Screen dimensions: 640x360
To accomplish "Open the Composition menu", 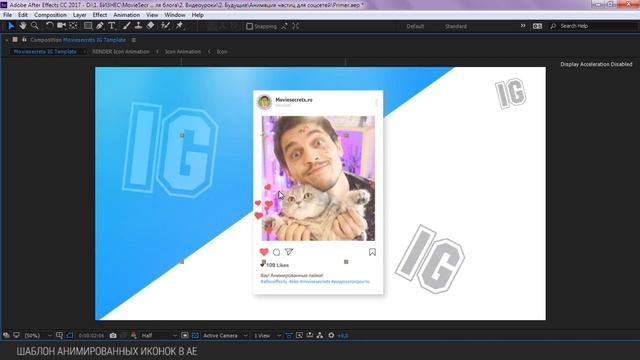I will click(x=50, y=15).
